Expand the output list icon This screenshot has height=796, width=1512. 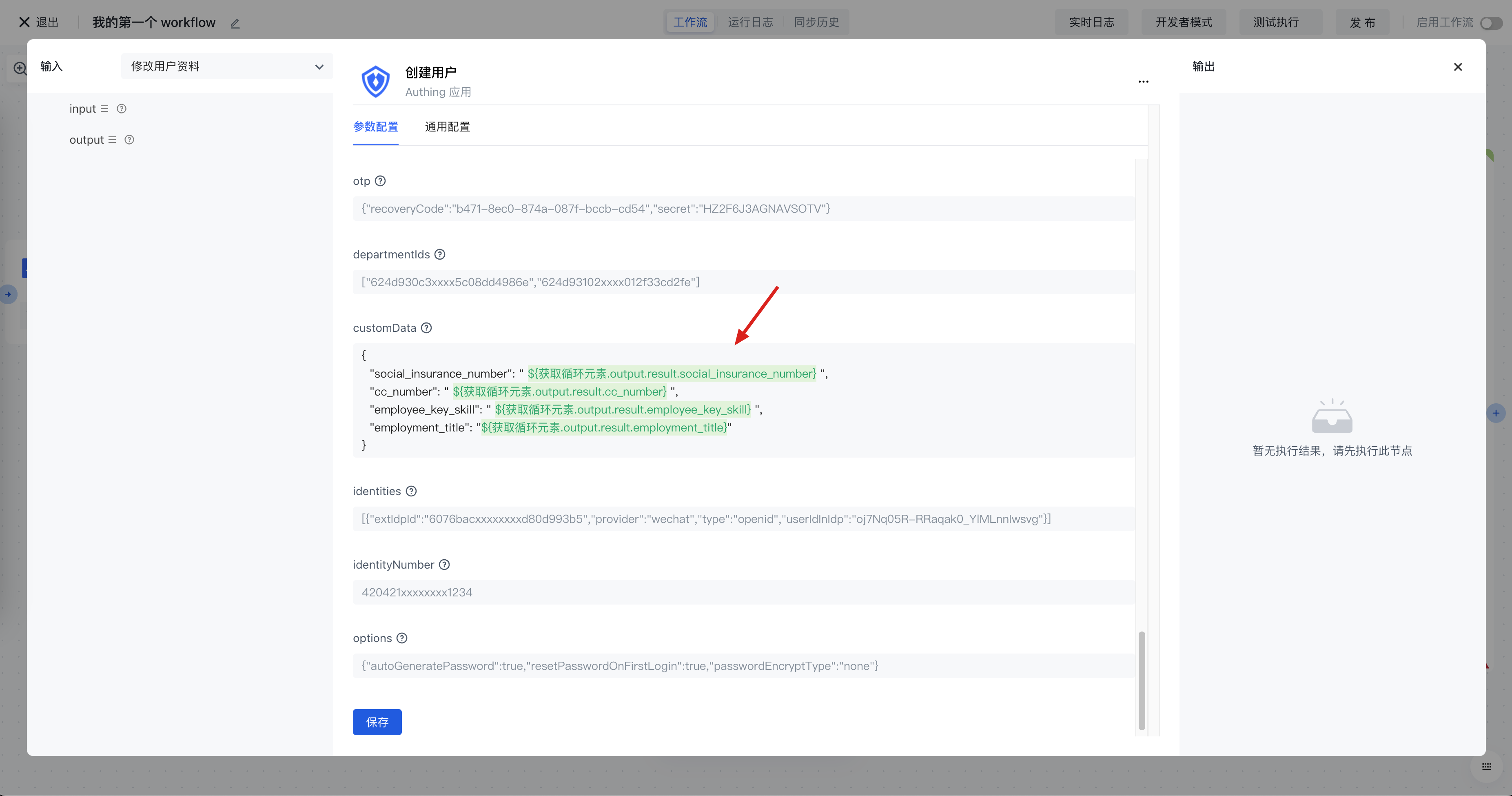click(112, 140)
